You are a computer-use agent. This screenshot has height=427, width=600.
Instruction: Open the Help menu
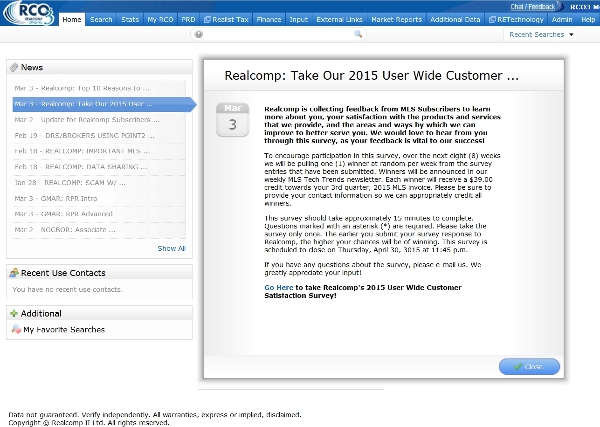[x=588, y=20]
